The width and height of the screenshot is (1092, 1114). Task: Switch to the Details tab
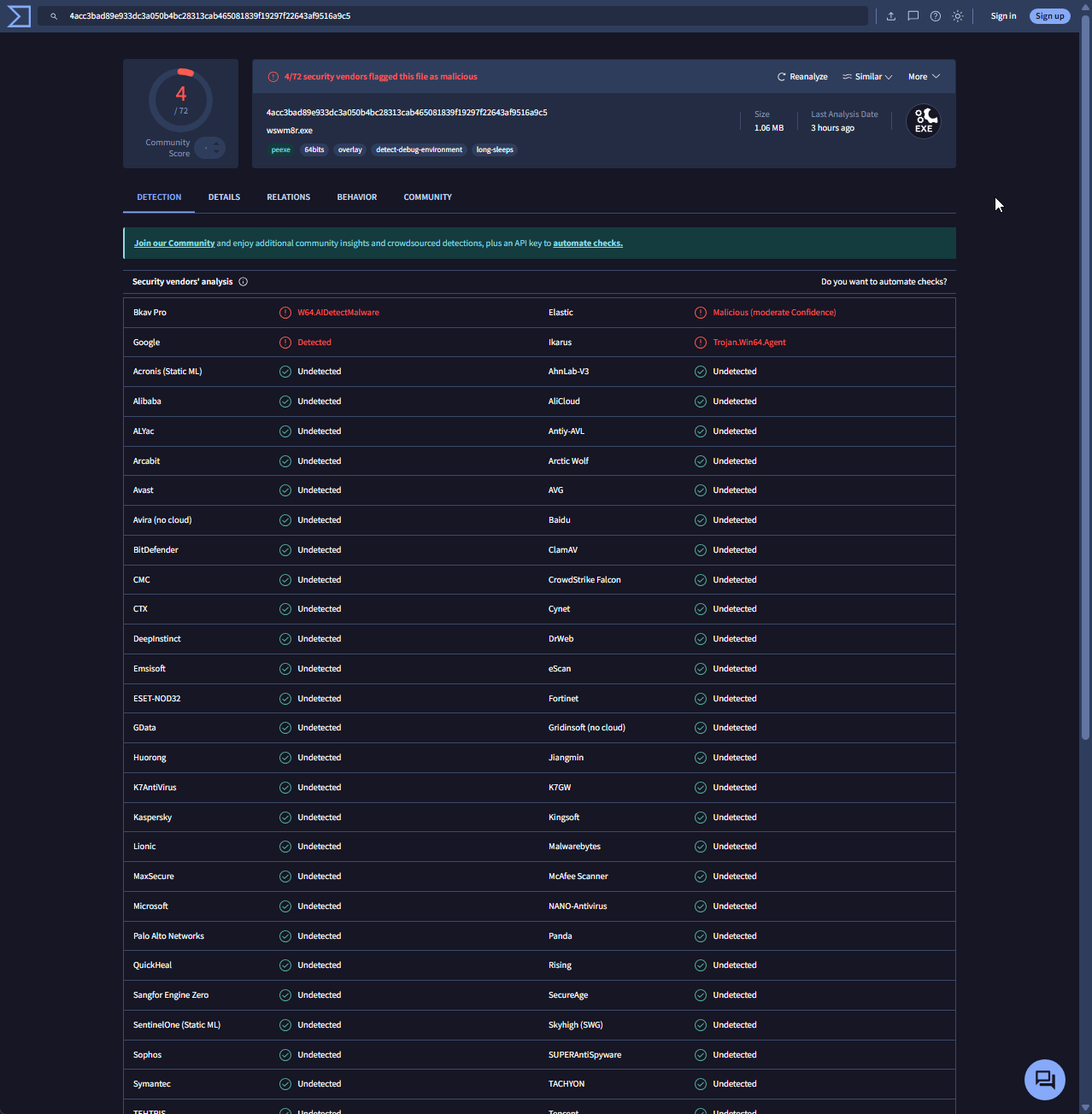pos(224,197)
